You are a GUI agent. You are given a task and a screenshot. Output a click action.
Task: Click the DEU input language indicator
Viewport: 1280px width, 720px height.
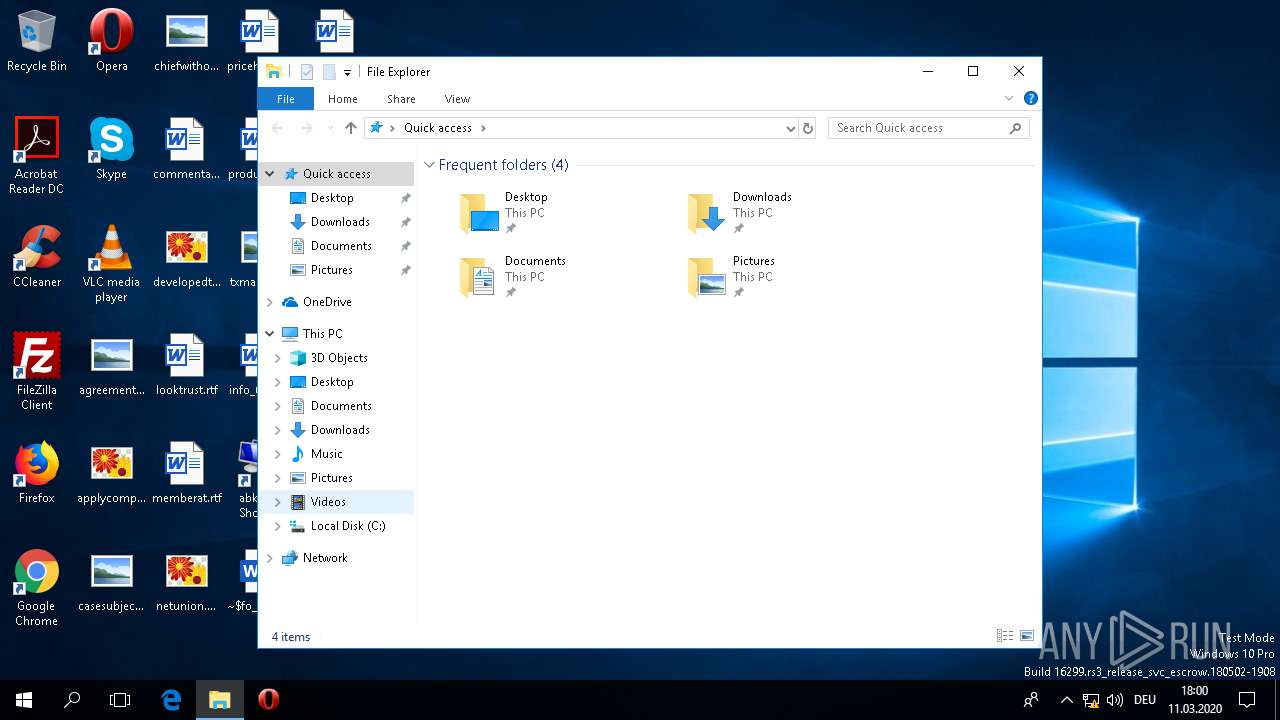click(1145, 700)
